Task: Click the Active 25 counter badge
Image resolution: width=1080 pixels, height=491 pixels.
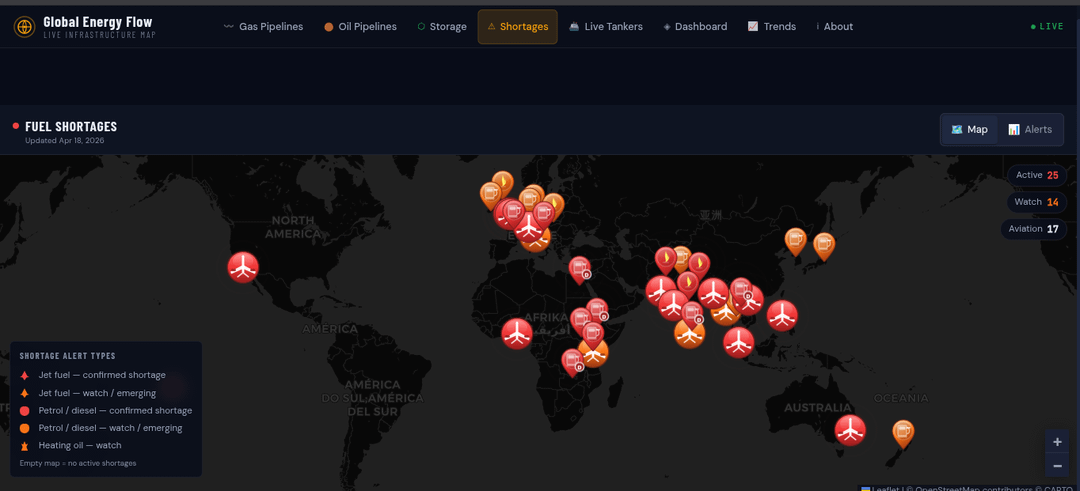Action: [x=1037, y=175]
